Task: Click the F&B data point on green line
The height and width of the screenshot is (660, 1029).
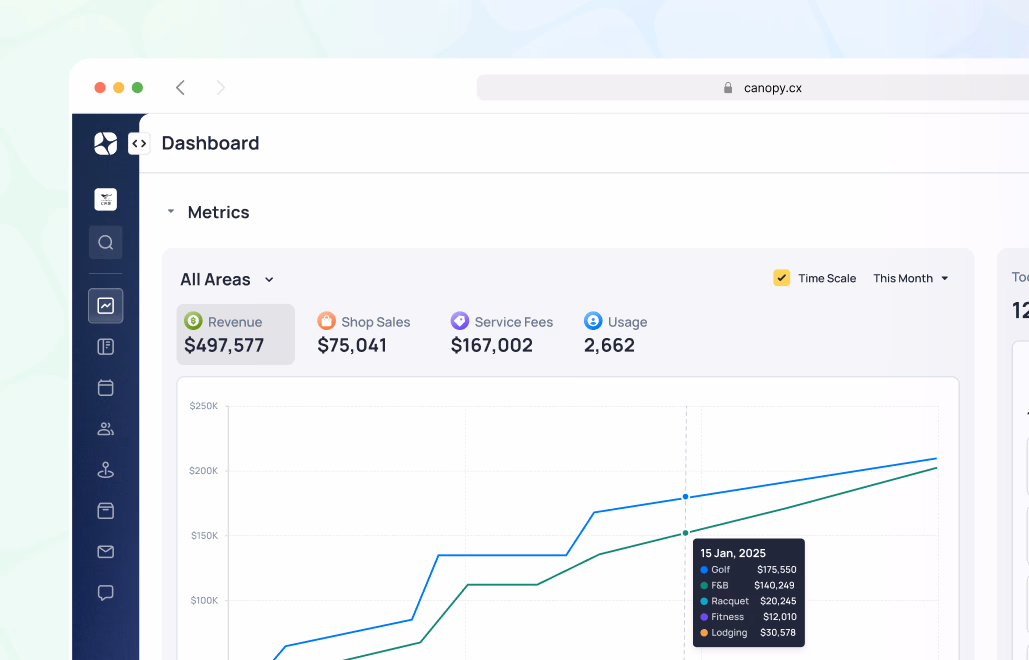Action: 685,533
